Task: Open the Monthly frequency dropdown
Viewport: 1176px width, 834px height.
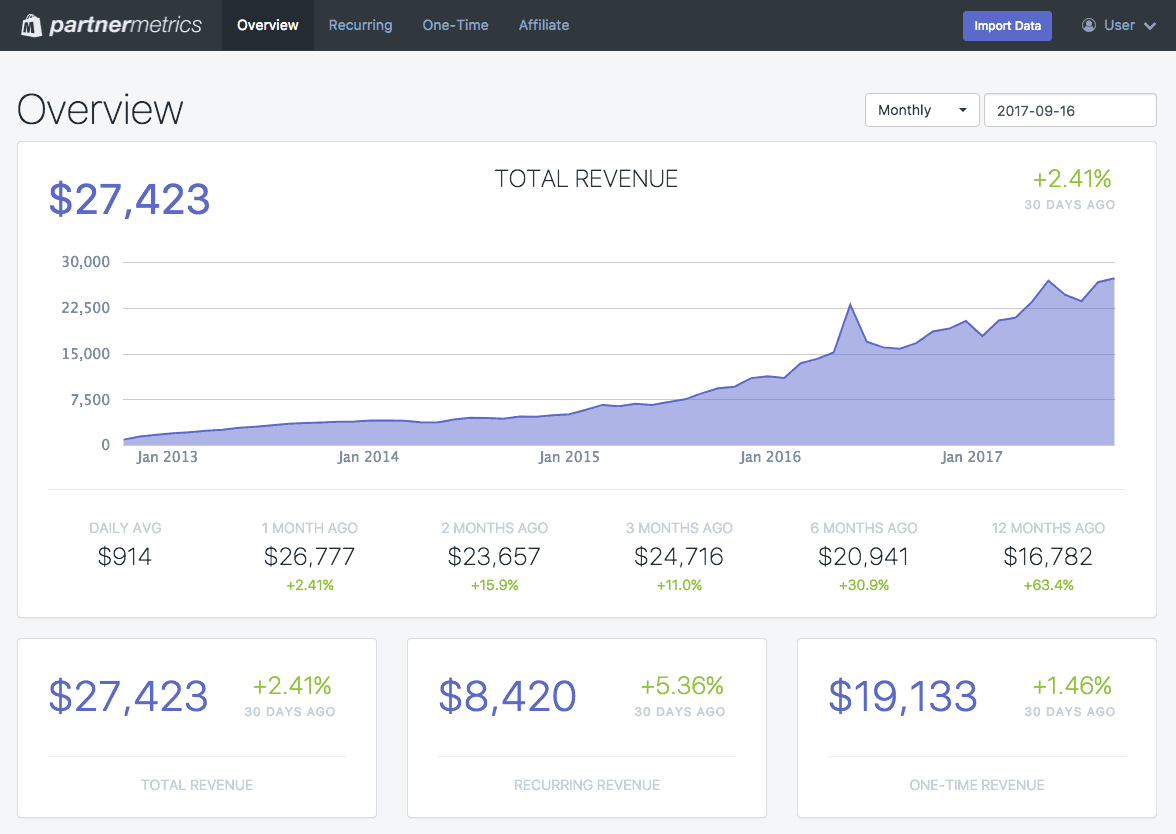Action: point(920,110)
